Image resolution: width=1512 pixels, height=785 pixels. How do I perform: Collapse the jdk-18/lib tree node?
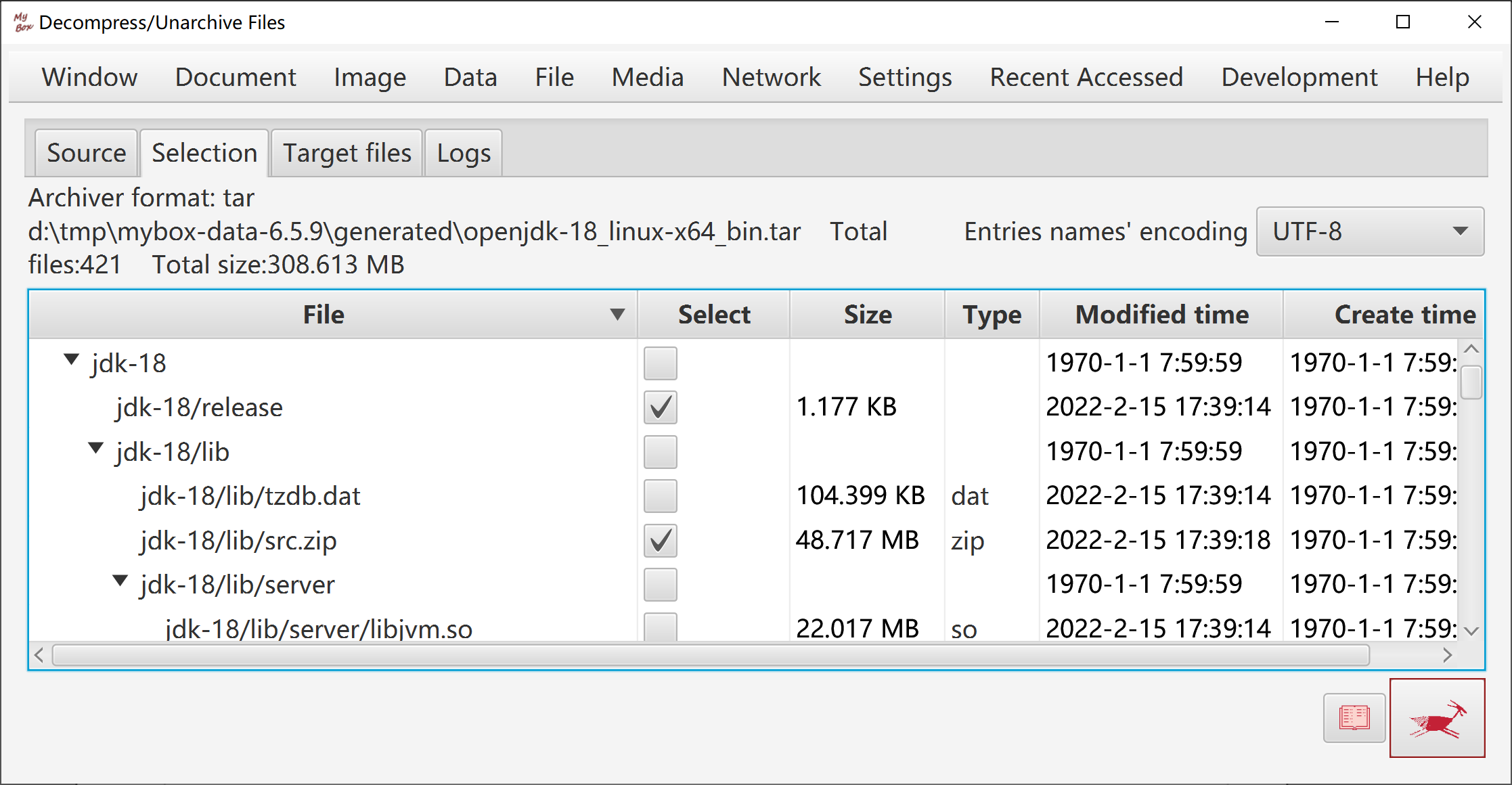(x=96, y=448)
